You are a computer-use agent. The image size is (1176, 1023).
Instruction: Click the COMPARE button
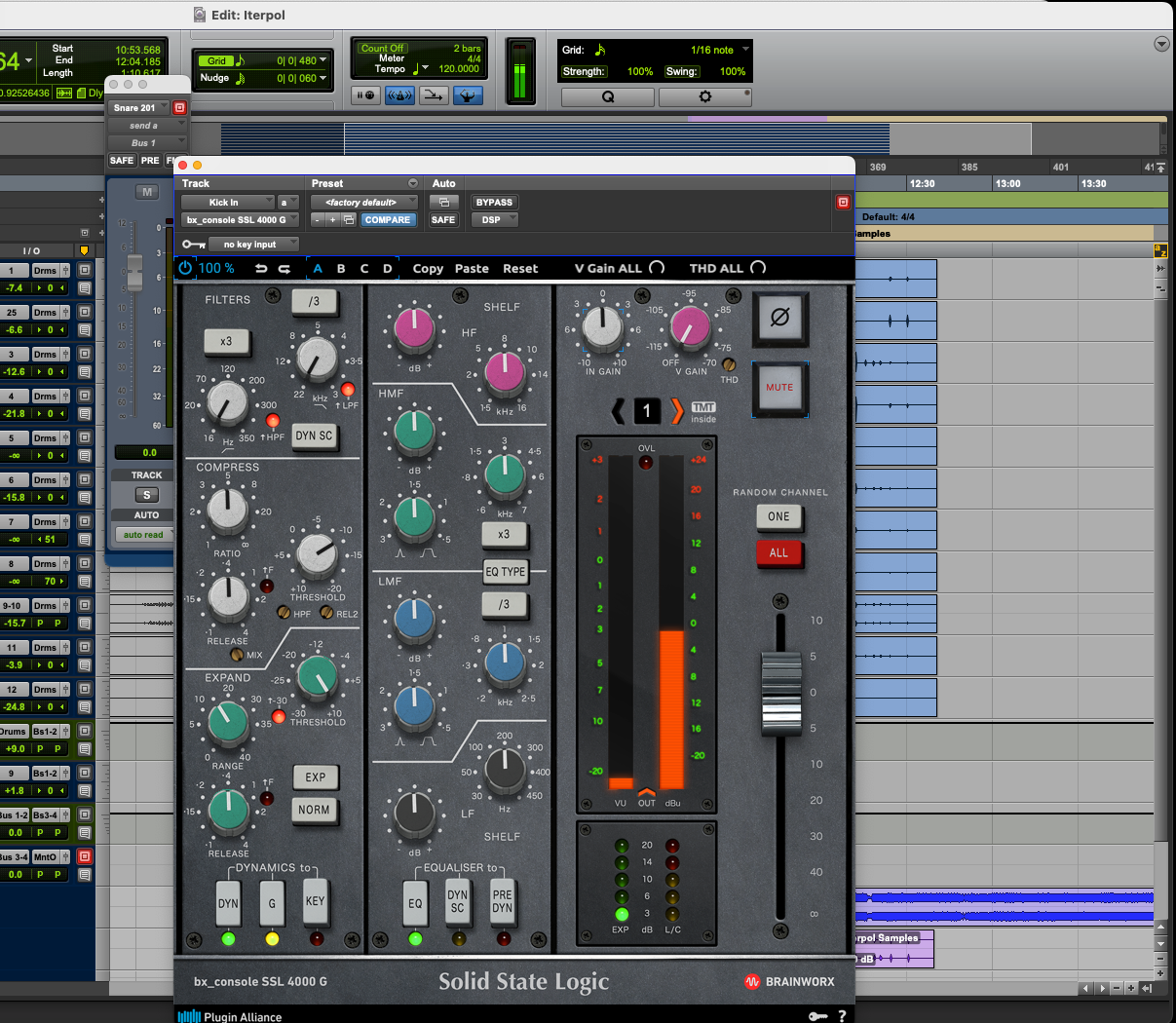point(387,220)
